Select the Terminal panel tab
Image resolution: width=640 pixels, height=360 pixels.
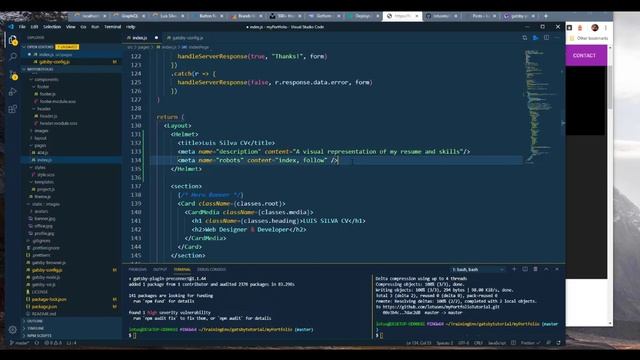(182, 269)
